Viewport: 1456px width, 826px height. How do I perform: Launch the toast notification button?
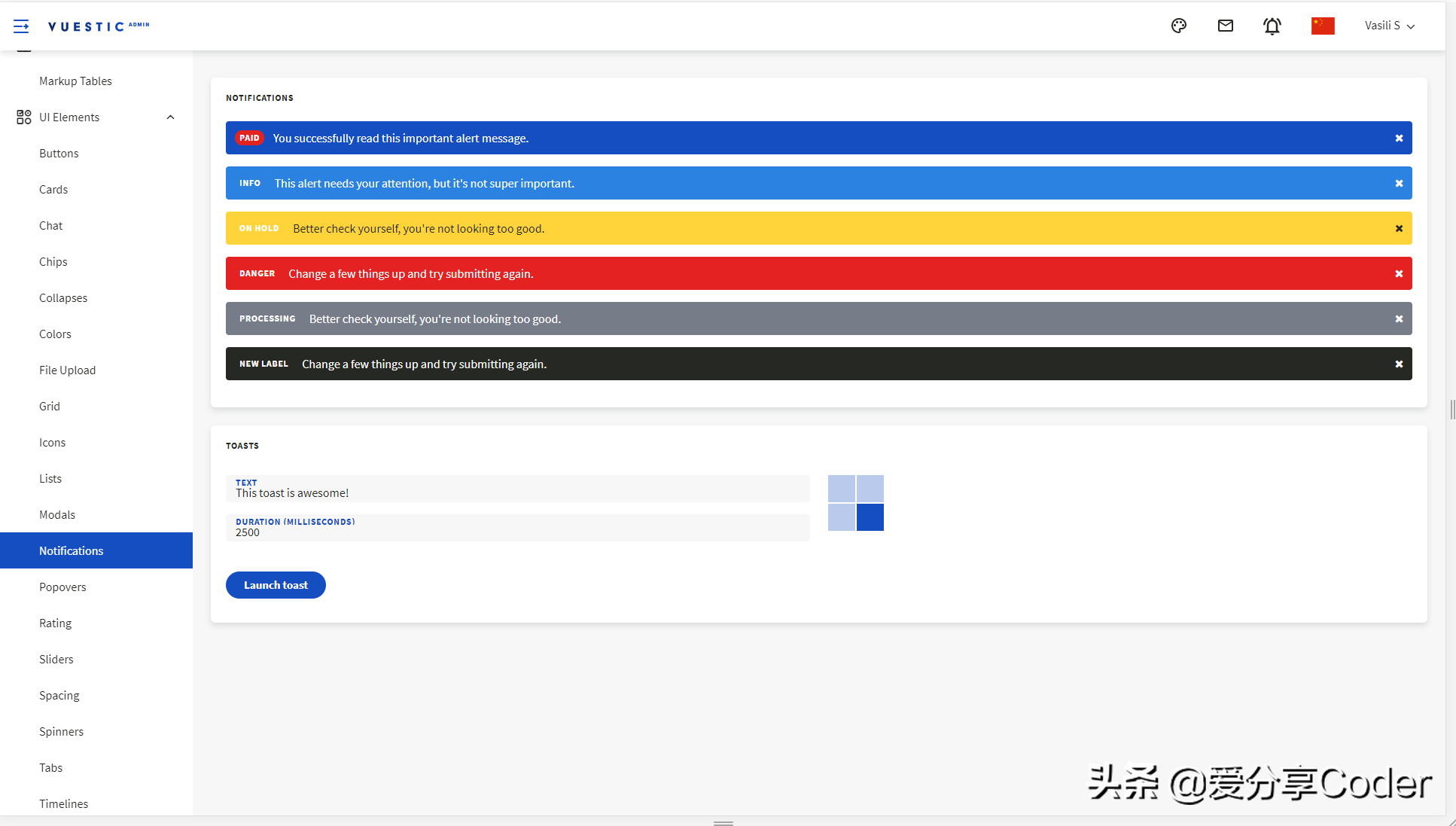coord(276,585)
